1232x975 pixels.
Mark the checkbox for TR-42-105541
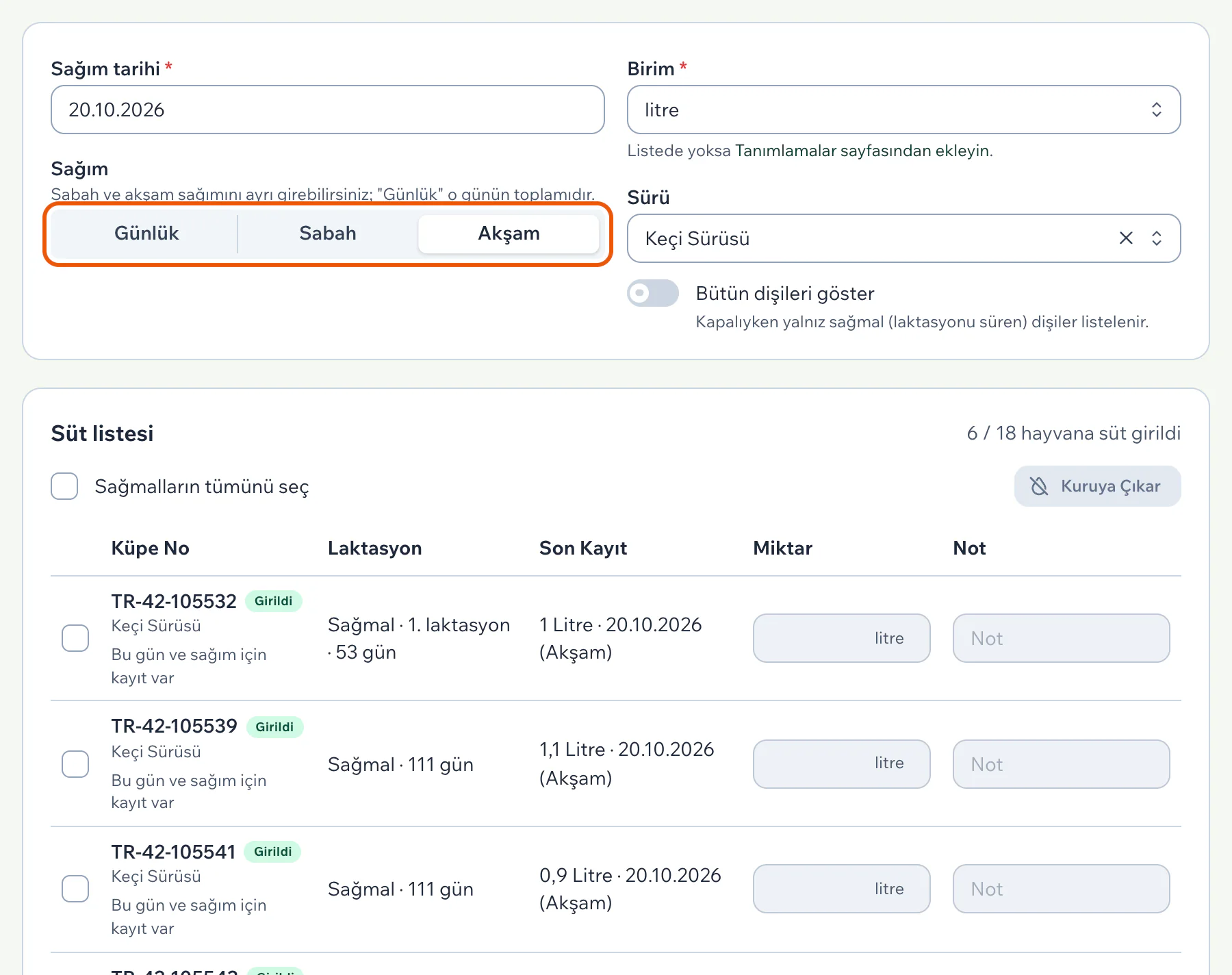75,889
